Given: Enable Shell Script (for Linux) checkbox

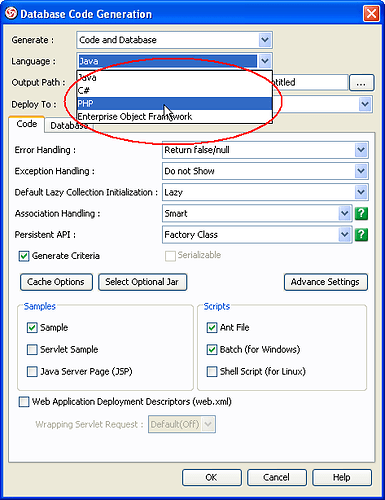Looking at the screenshot, I should coord(212,371).
